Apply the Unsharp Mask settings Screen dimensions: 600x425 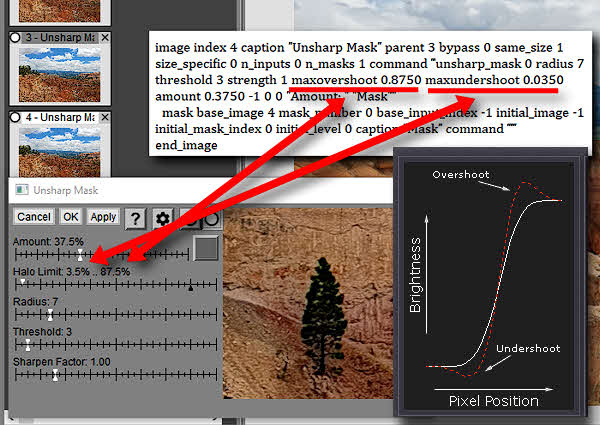pos(103,217)
